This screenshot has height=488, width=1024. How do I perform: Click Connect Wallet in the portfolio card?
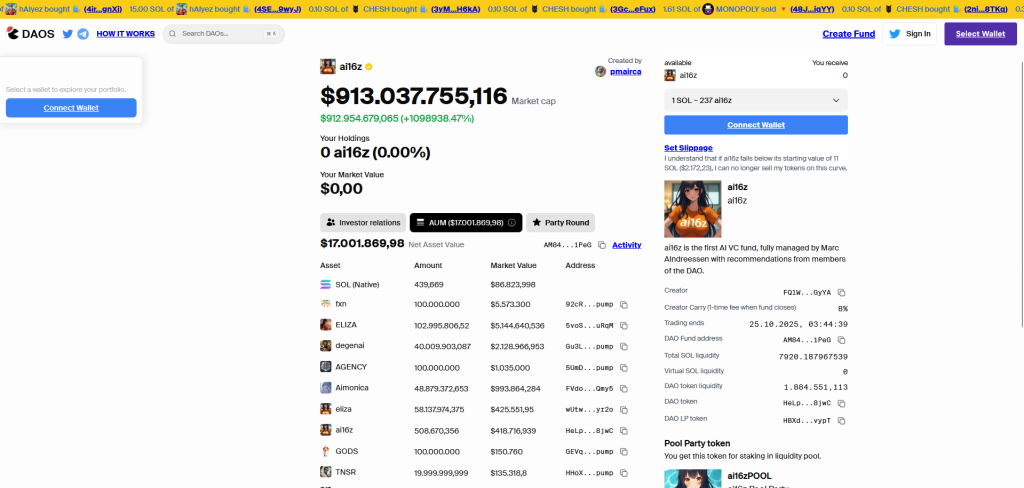[x=71, y=108]
